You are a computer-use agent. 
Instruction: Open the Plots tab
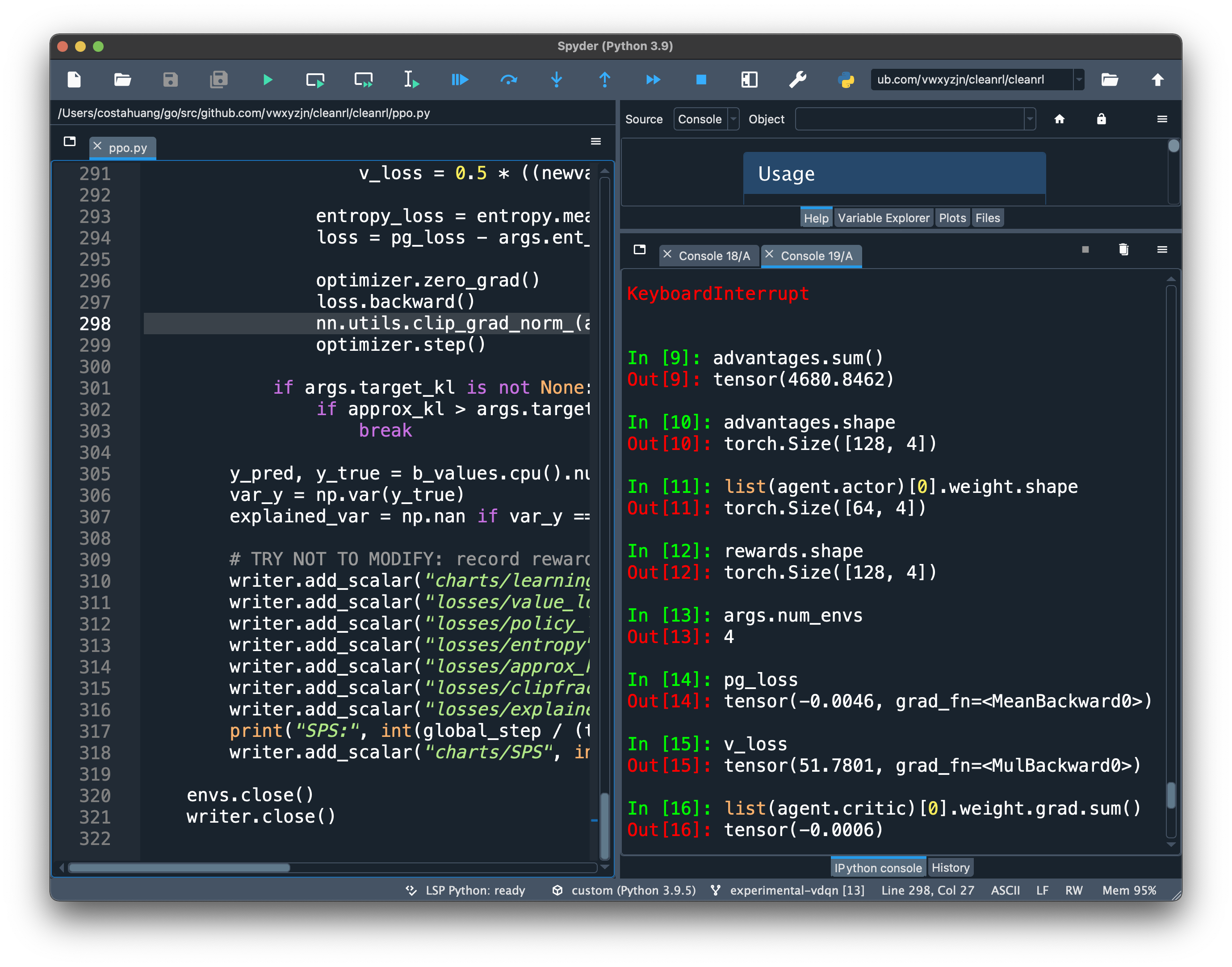952,218
